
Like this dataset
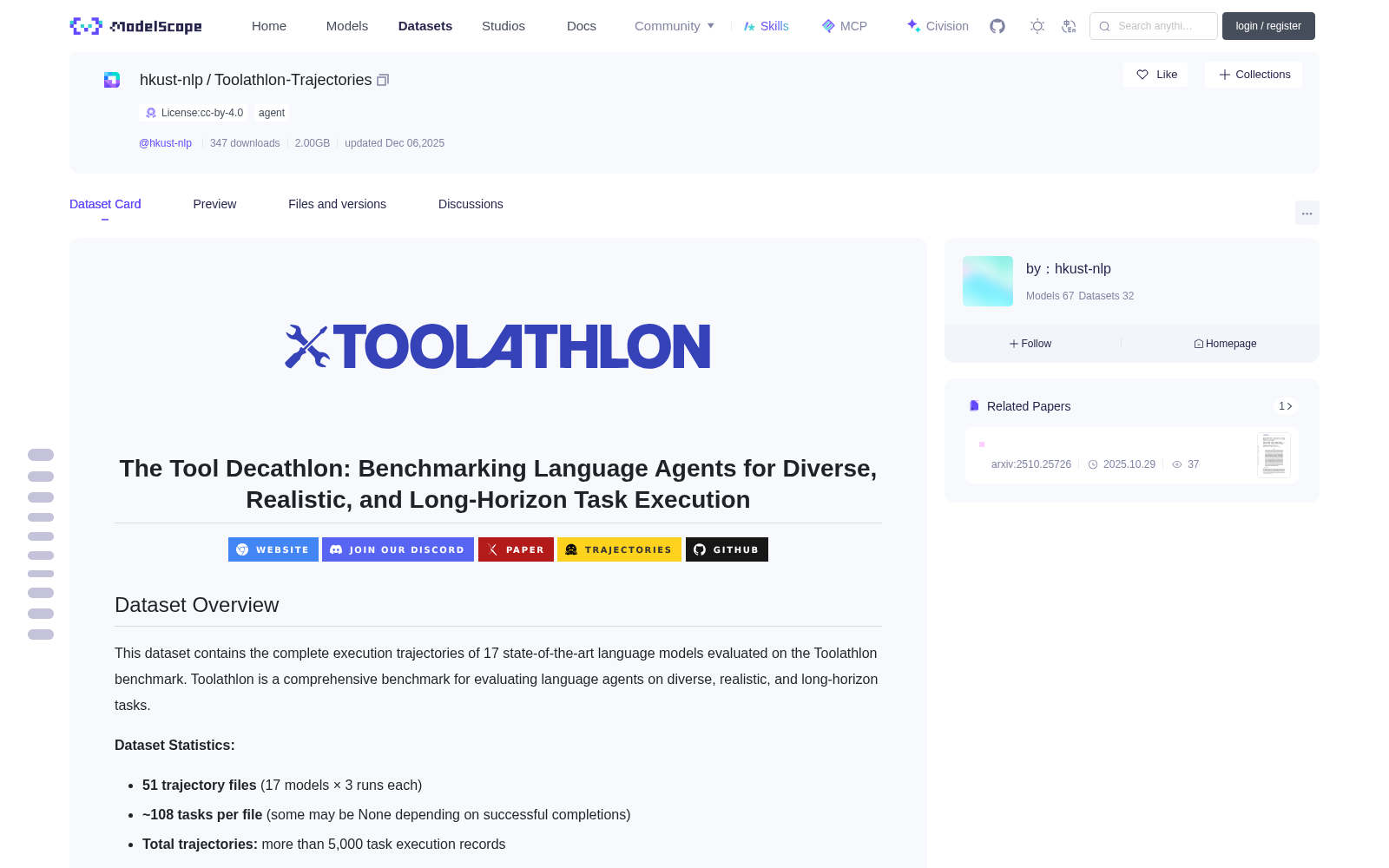(x=1156, y=75)
